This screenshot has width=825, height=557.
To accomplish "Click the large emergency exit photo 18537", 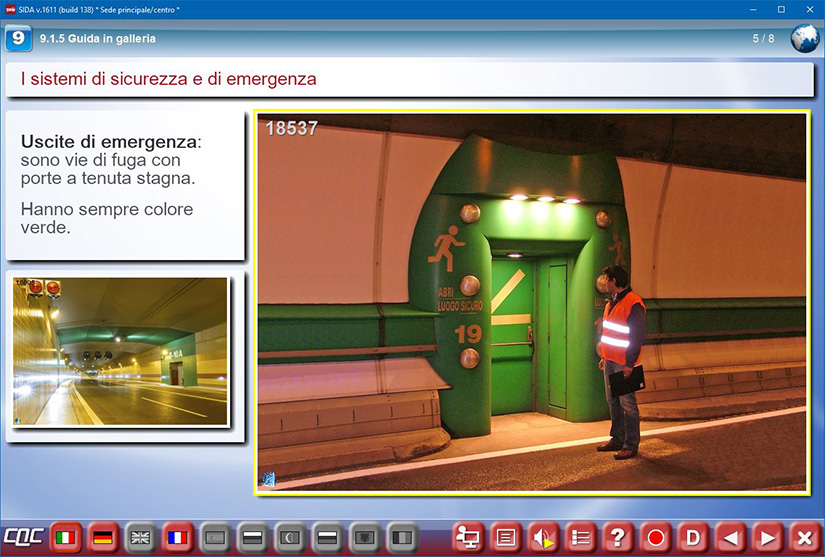I will [x=531, y=302].
